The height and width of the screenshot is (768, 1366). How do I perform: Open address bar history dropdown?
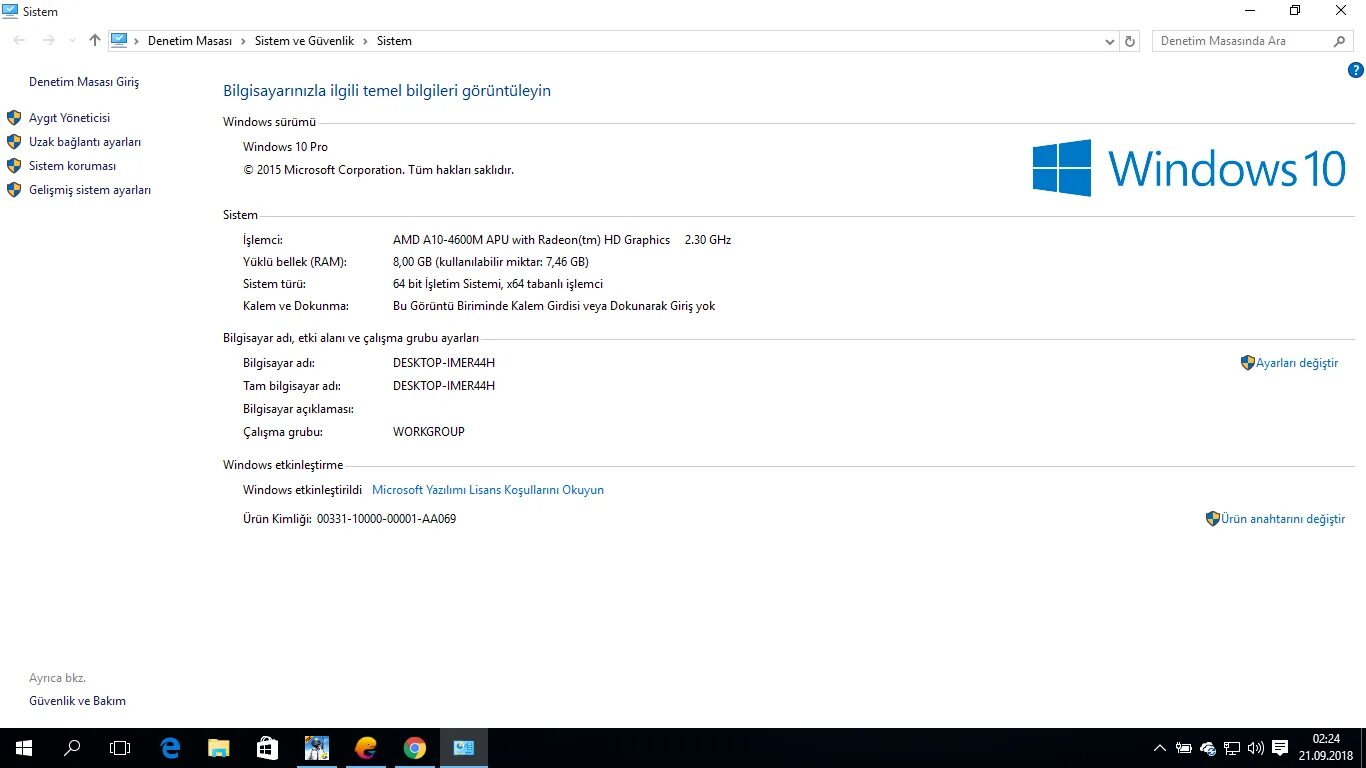1110,41
